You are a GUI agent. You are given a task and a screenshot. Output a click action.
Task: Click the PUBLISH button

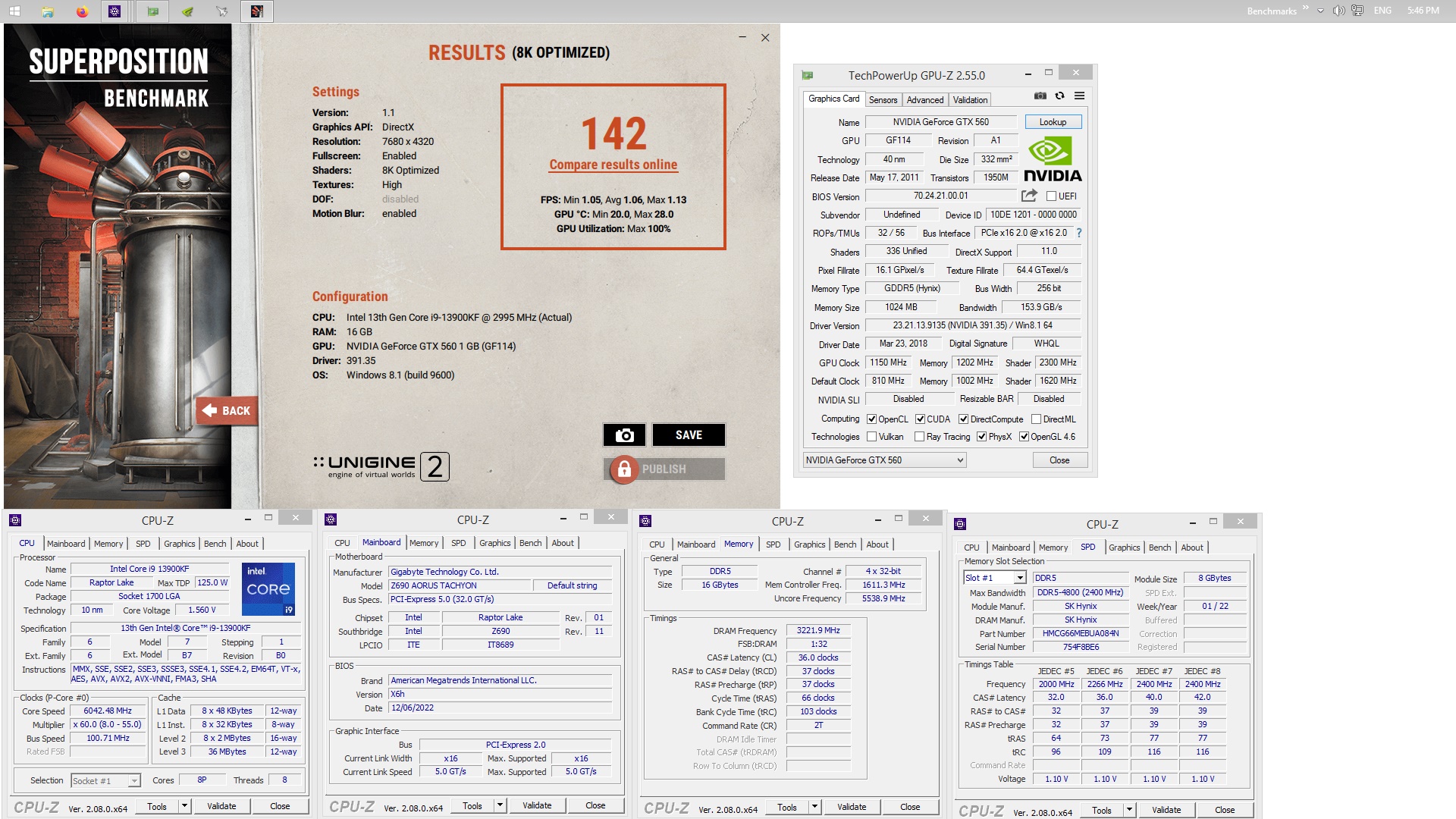pyautogui.click(x=664, y=469)
